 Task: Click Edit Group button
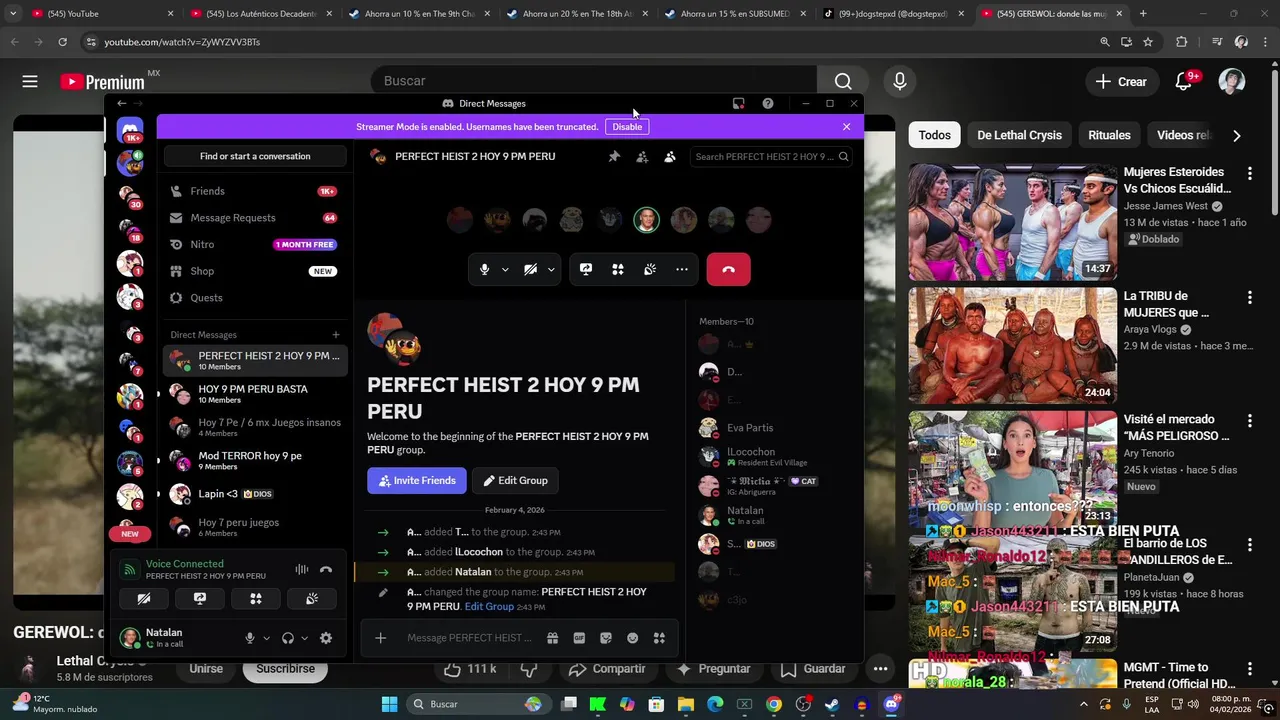coord(516,481)
